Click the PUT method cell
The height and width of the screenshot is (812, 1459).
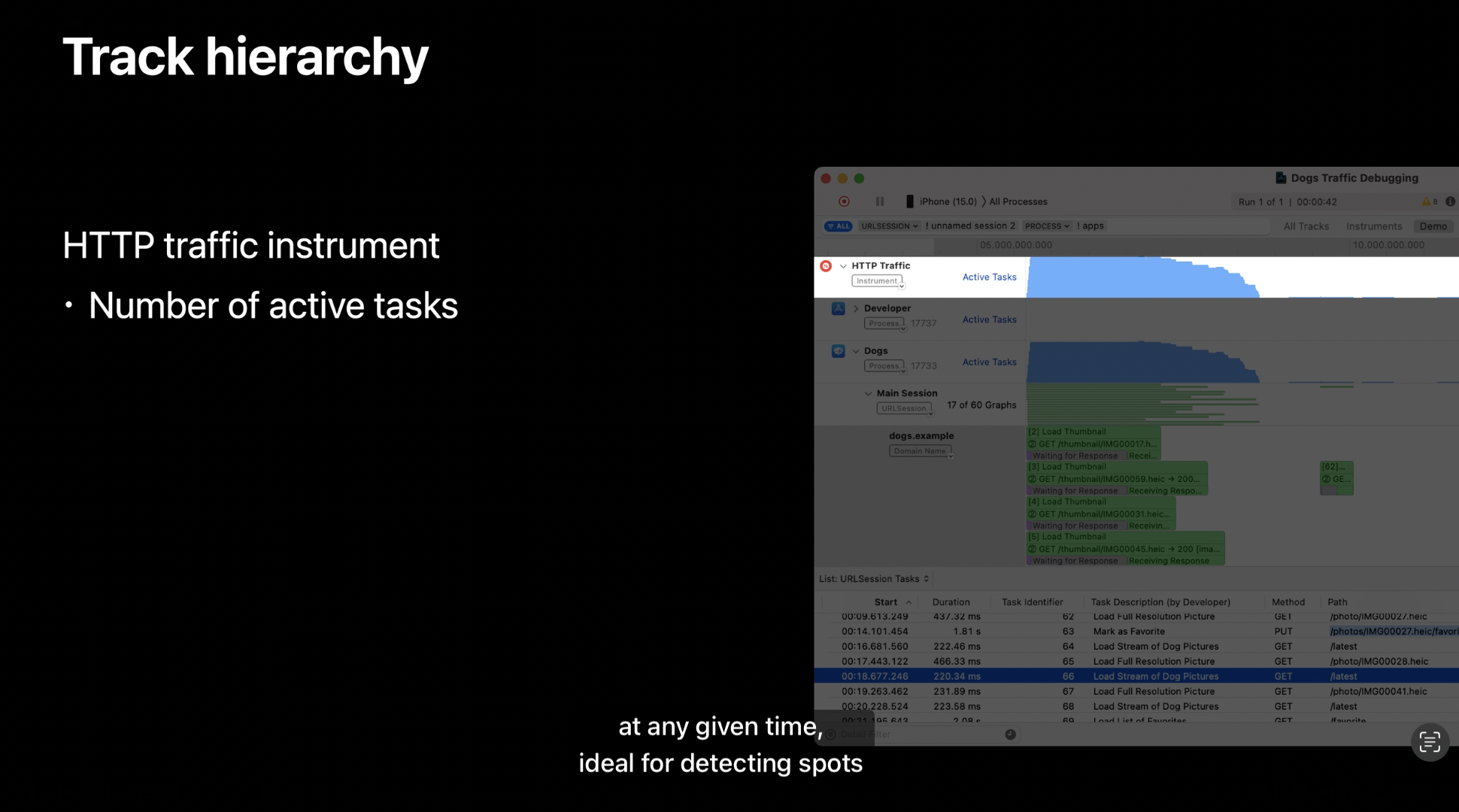pos(1283,632)
